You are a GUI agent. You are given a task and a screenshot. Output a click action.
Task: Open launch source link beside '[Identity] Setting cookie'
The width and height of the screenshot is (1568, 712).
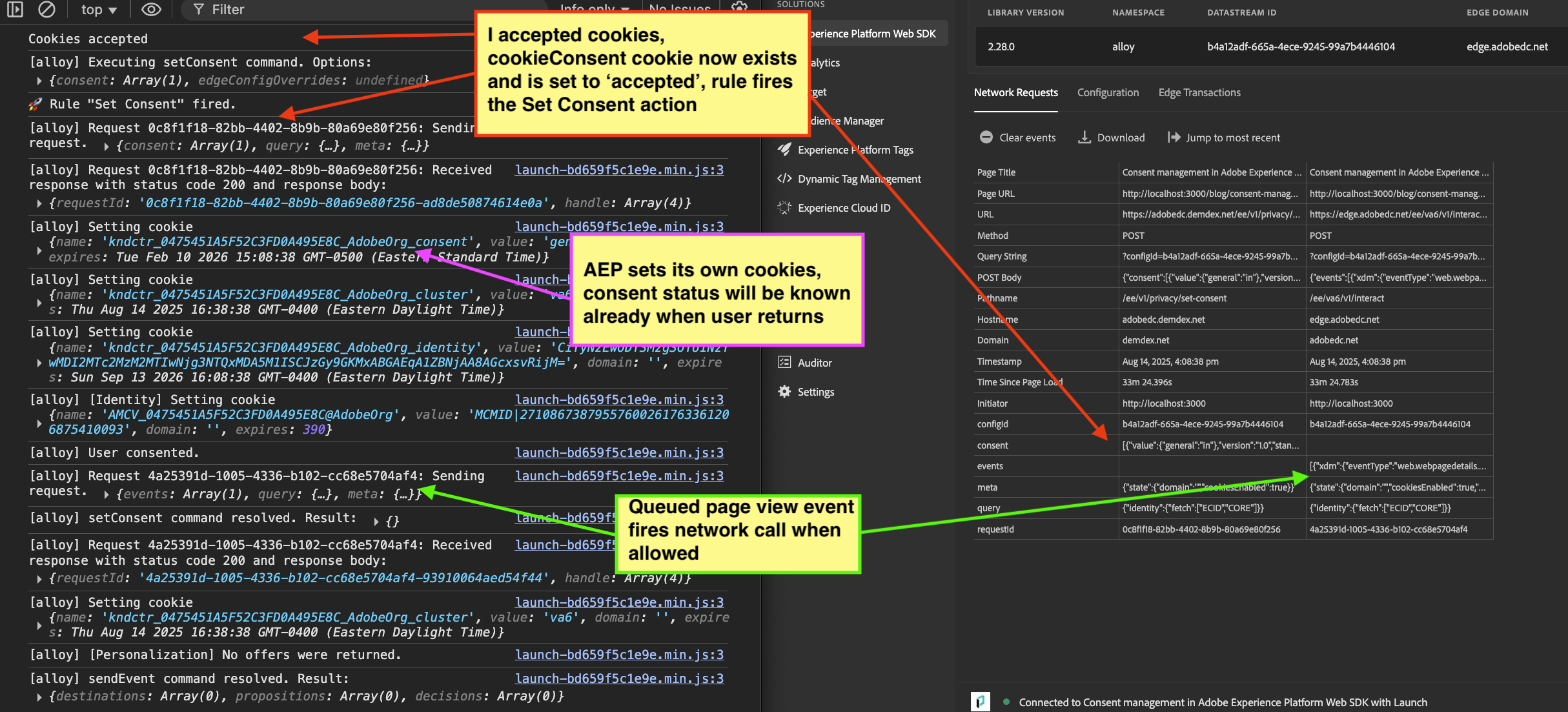click(x=619, y=400)
